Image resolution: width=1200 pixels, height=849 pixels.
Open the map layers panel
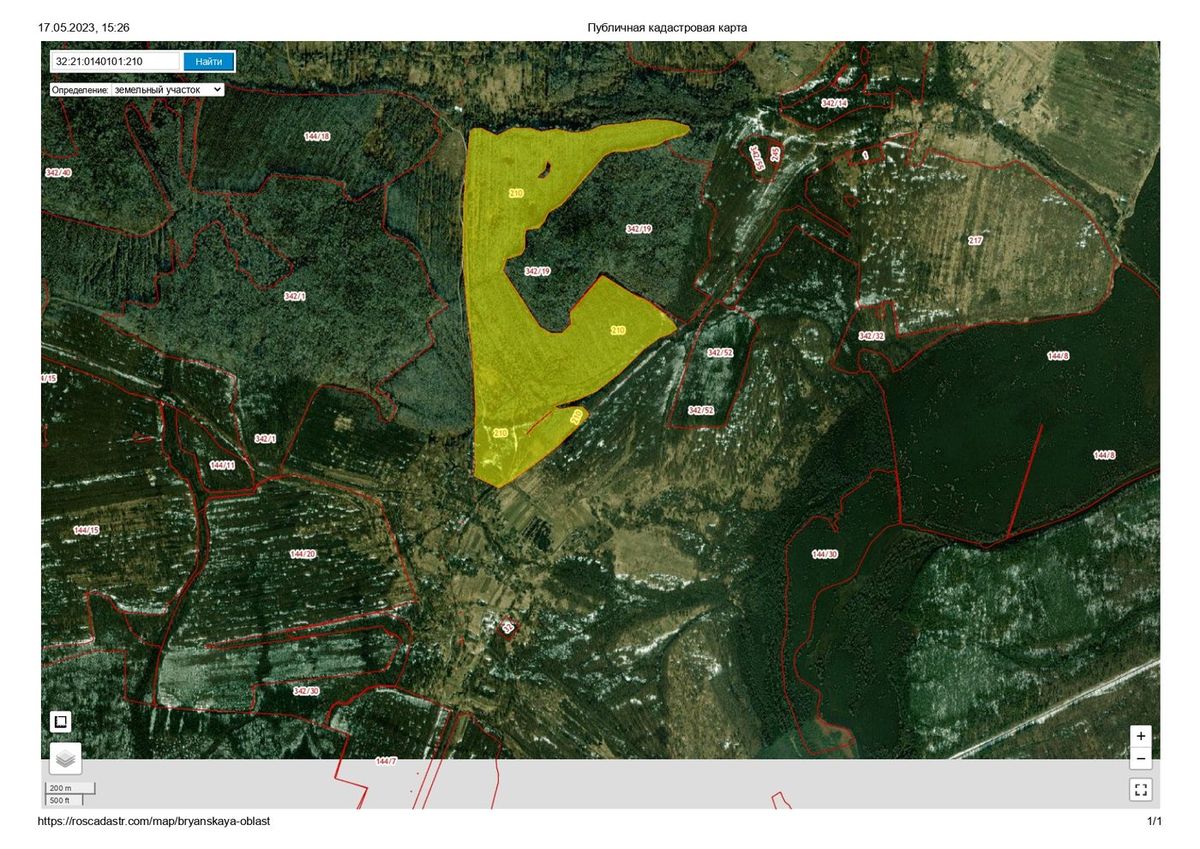(x=66, y=759)
